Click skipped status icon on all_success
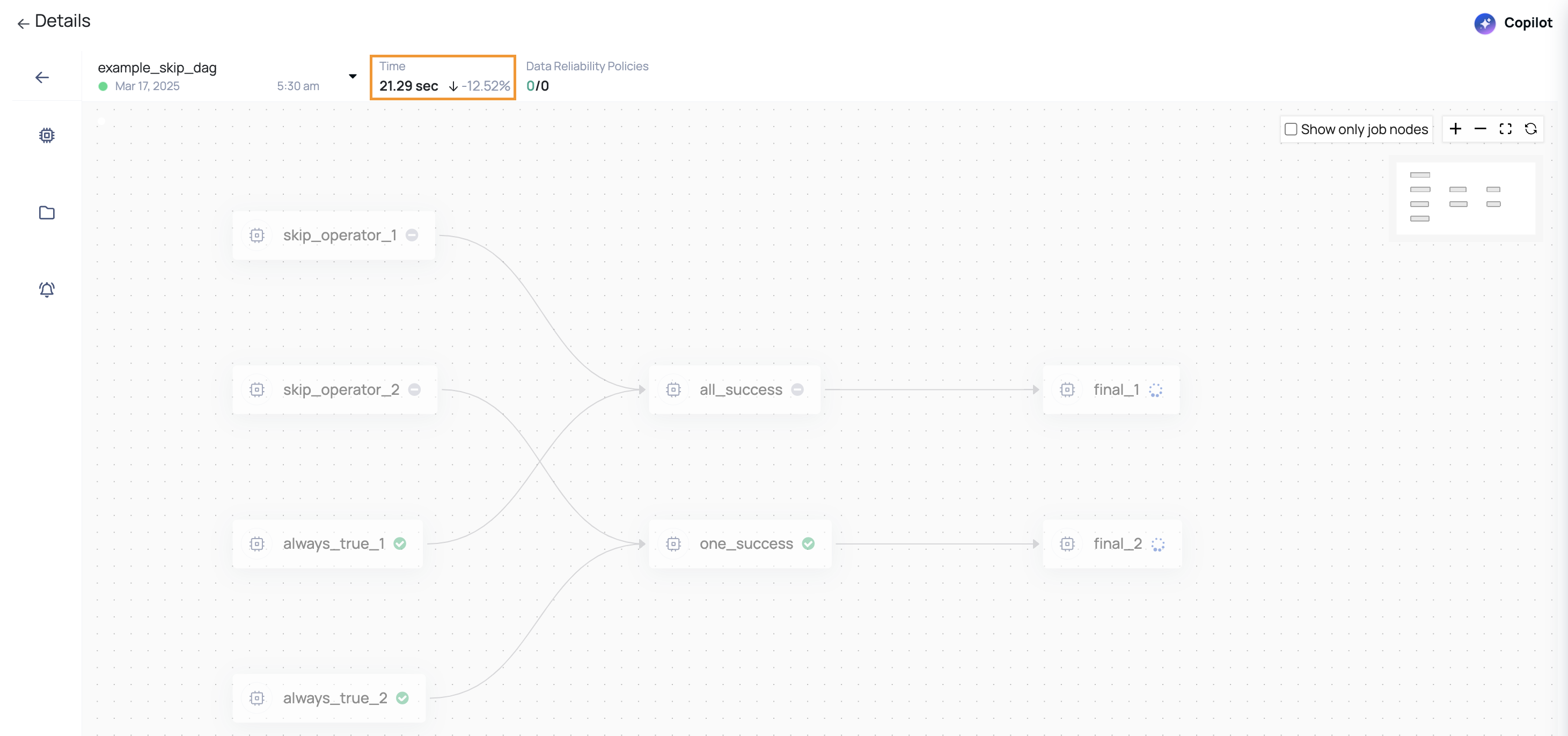 click(x=797, y=389)
